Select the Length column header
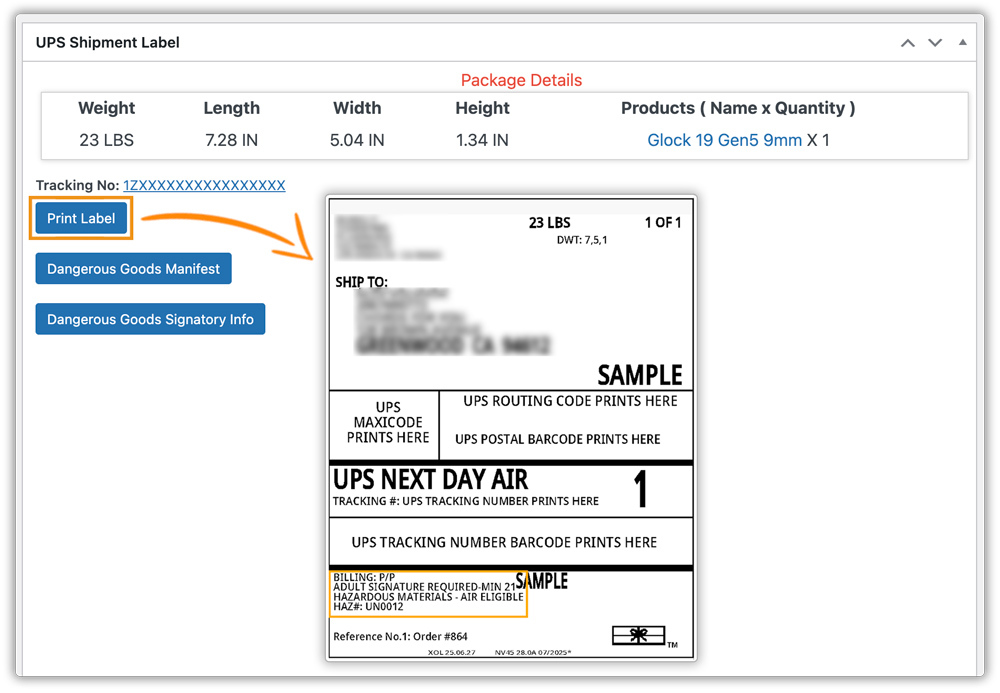 pyautogui.click(x=232, y=108)
